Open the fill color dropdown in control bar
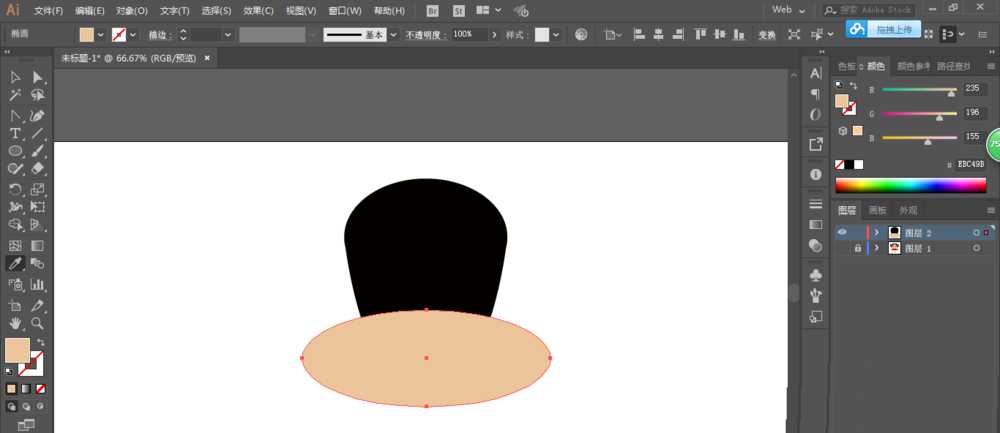Viewport: 1000px width, 433px height. (x=101, y=34)
